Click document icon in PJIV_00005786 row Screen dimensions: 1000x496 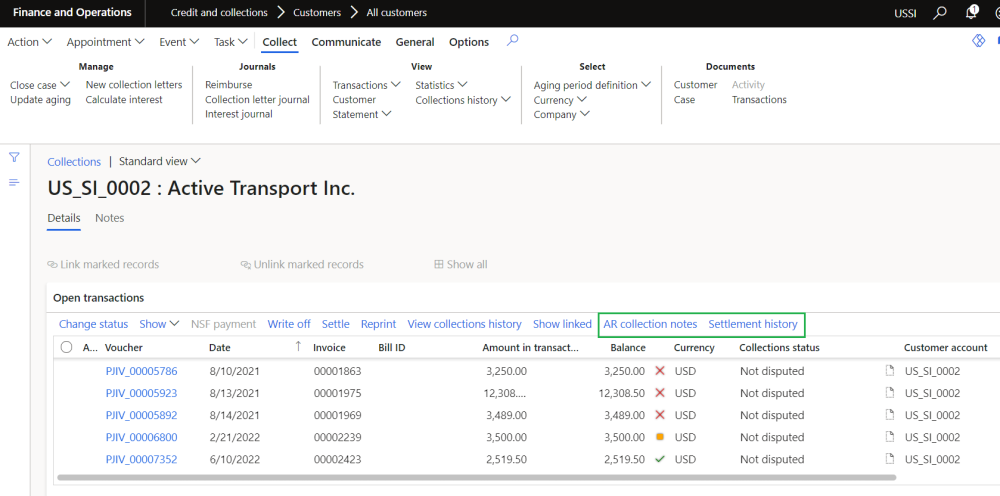click(x=889, y=371)
